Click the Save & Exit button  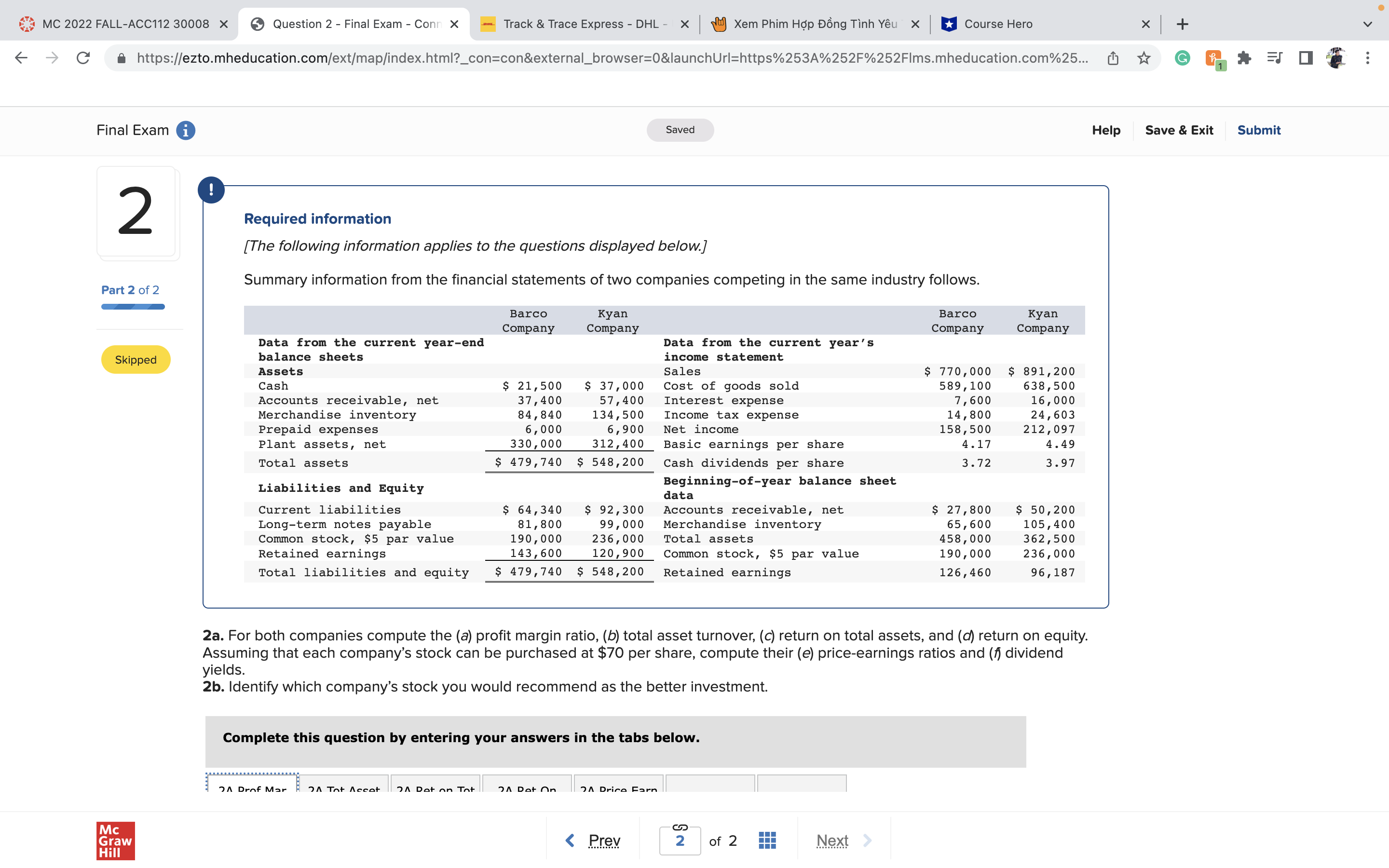(x=1179, y=130)
